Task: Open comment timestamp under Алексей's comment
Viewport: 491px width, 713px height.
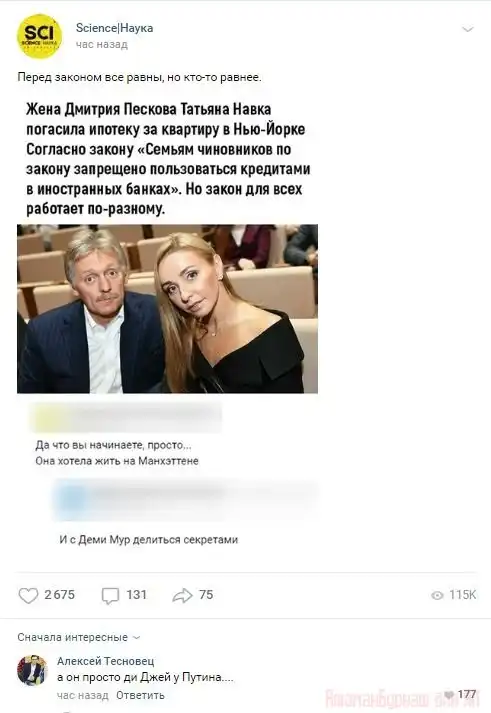Action: (83, 695)
